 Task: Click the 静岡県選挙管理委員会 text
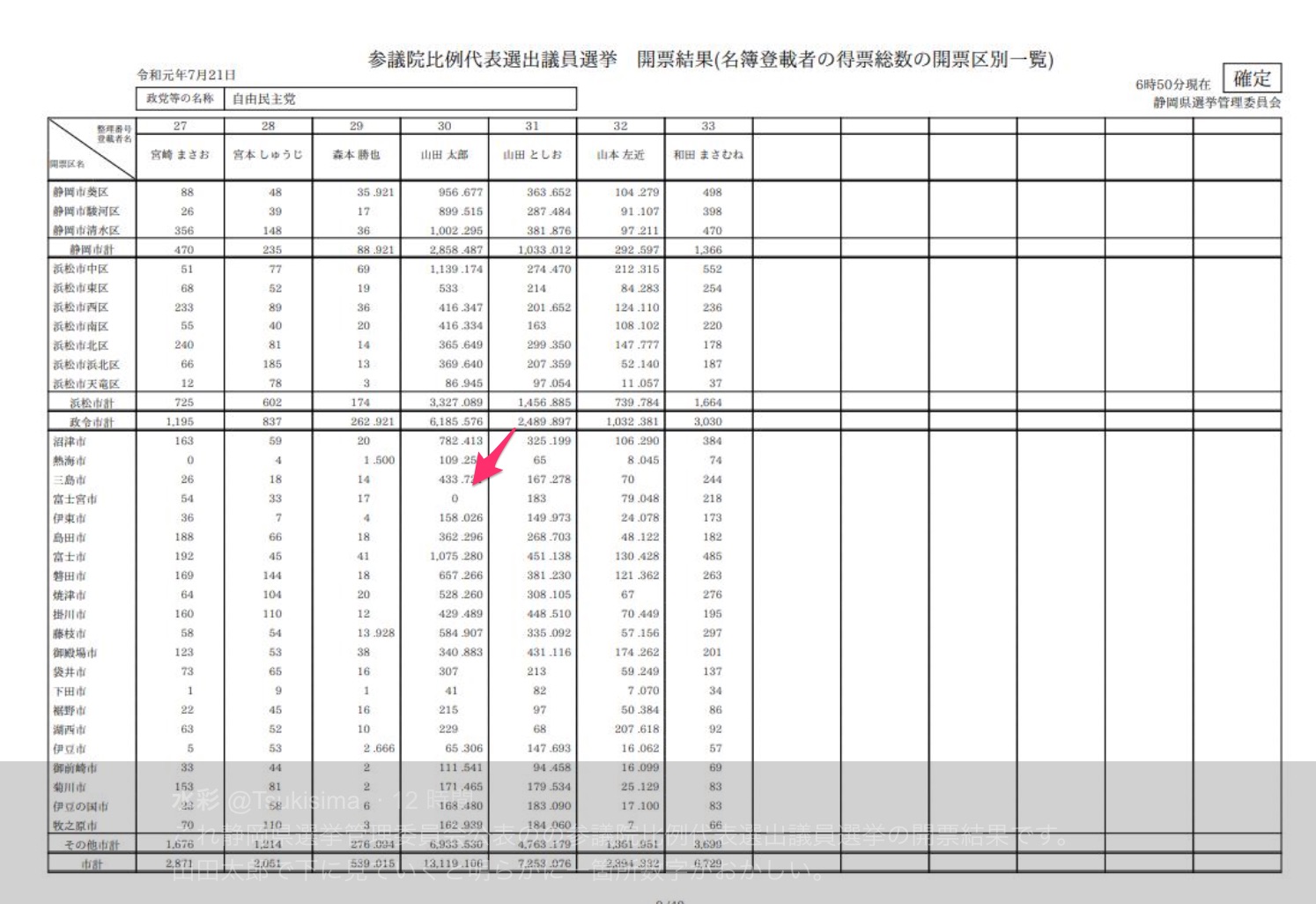click(x=1216, y=103)
